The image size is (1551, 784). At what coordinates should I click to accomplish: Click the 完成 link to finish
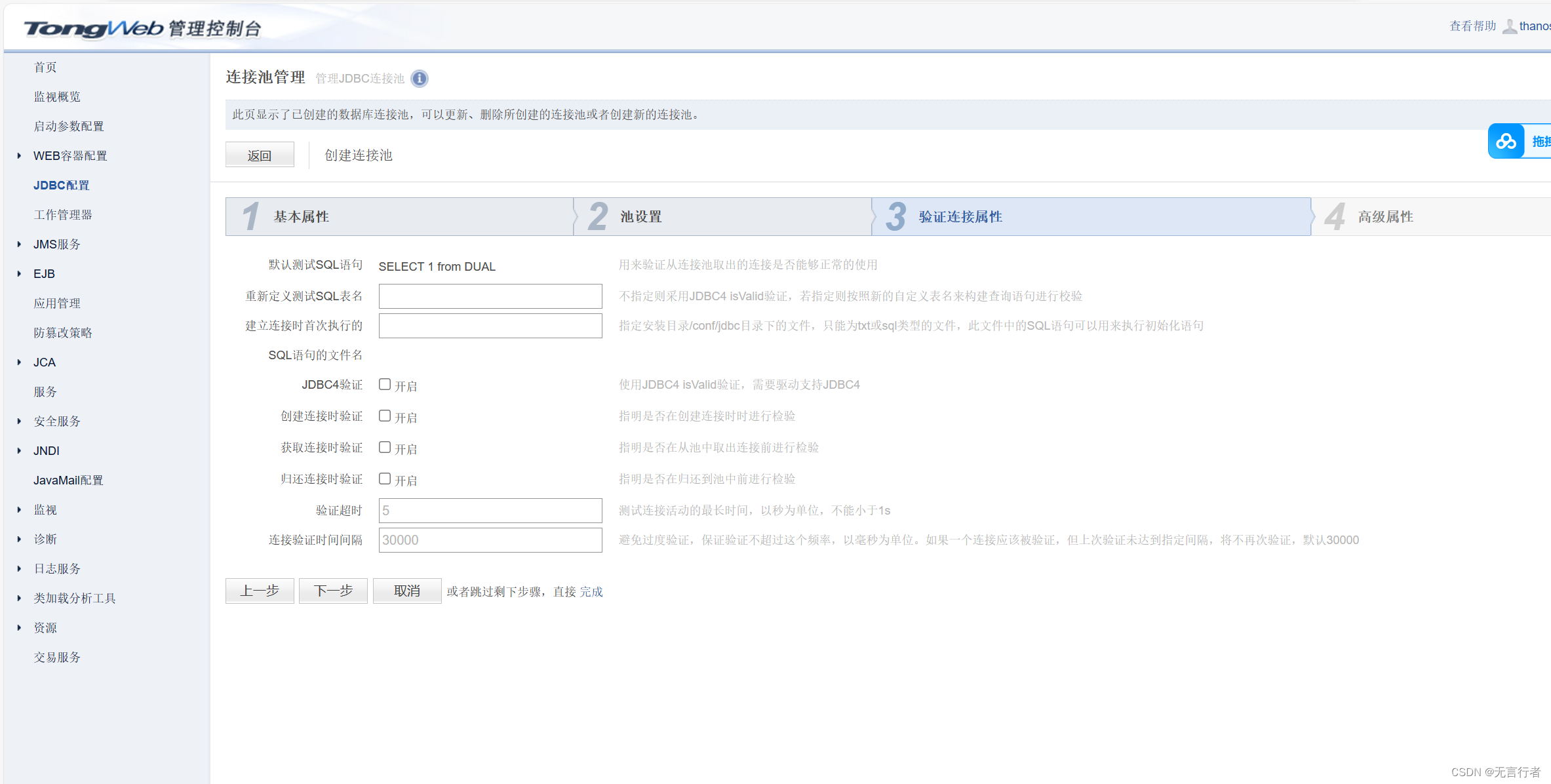pos(591,592)
